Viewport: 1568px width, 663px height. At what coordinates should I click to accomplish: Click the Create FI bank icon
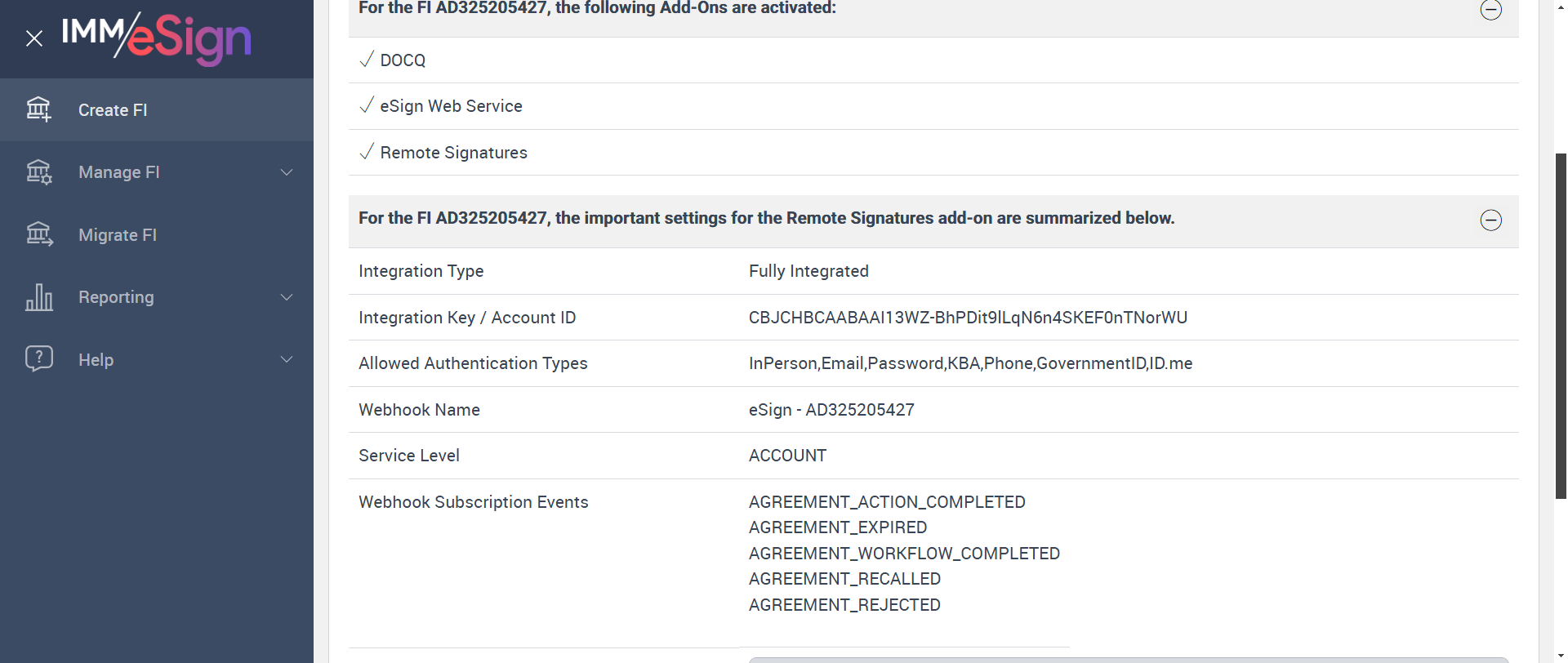click(38, 109)
